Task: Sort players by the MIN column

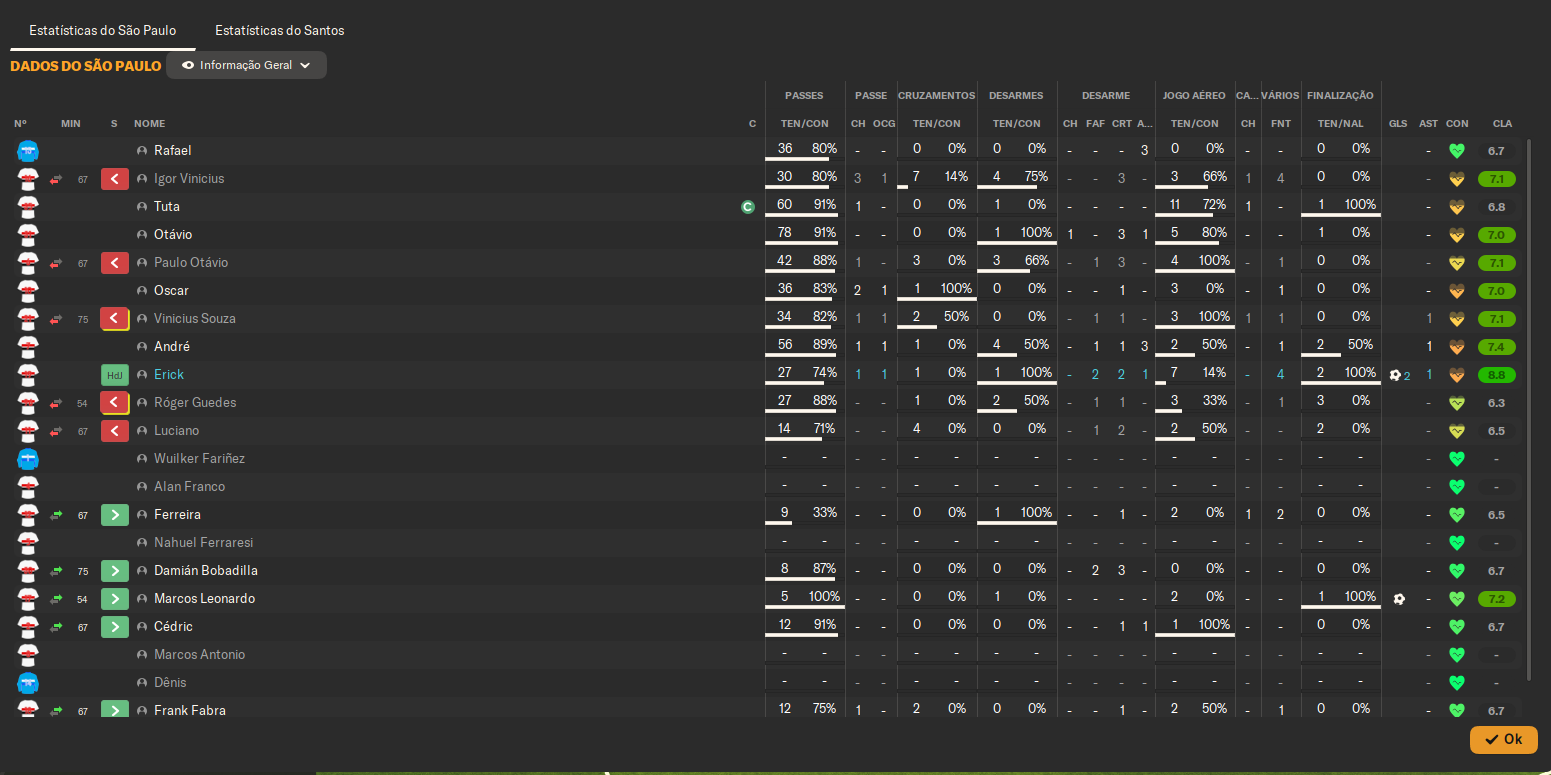Action: pos(70,124)
